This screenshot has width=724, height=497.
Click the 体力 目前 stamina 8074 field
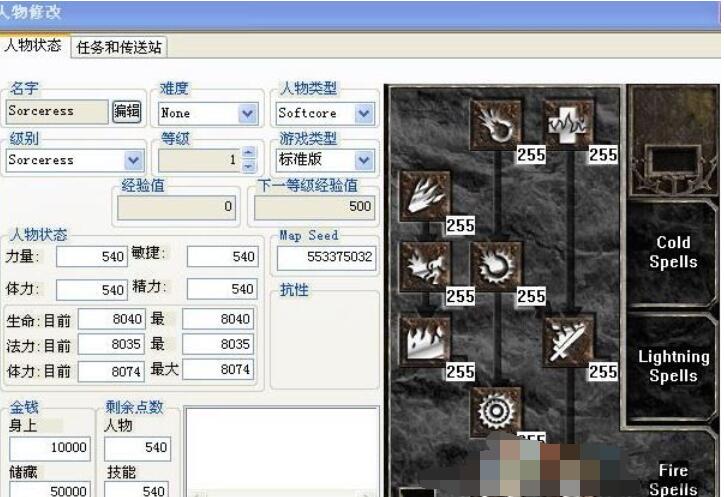[112, 371]
